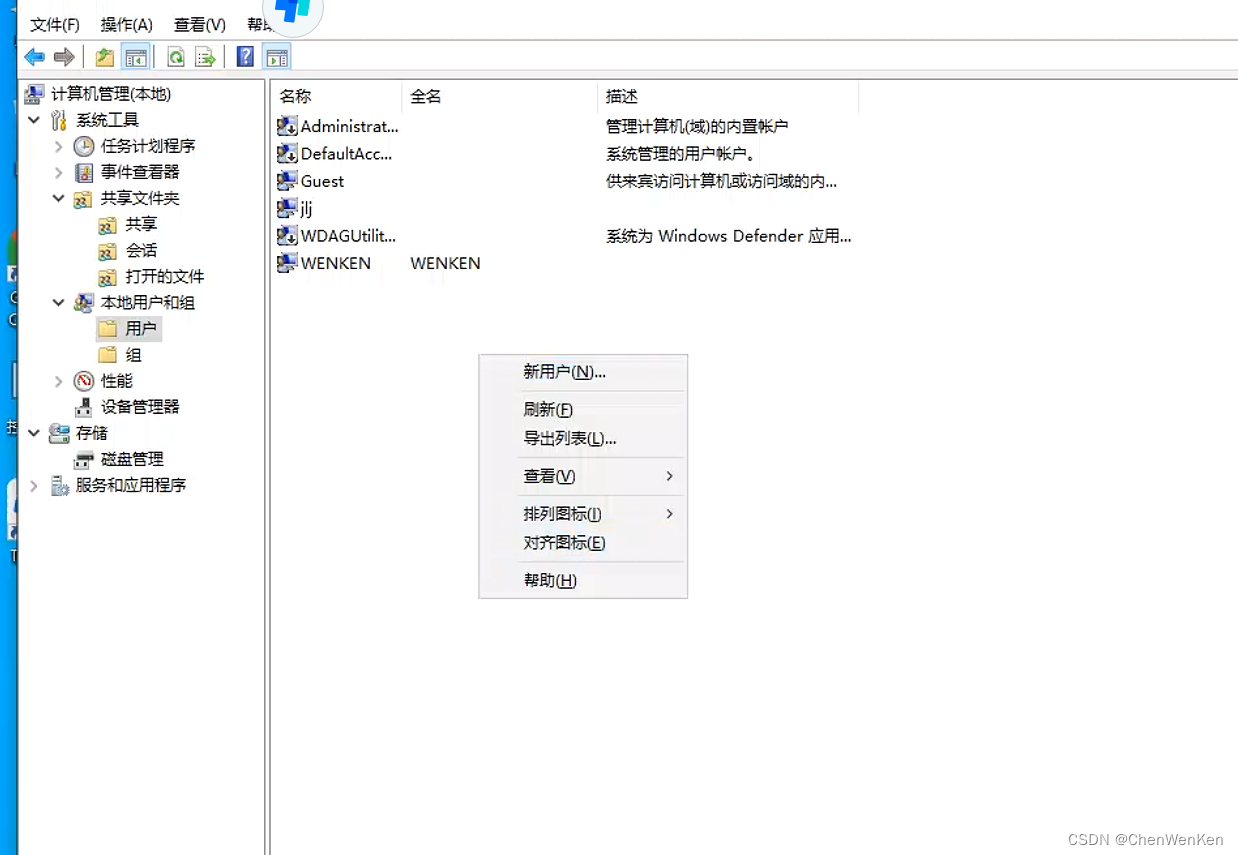Expand the 性能 node arrow
1238x855 pixels.
59,381
